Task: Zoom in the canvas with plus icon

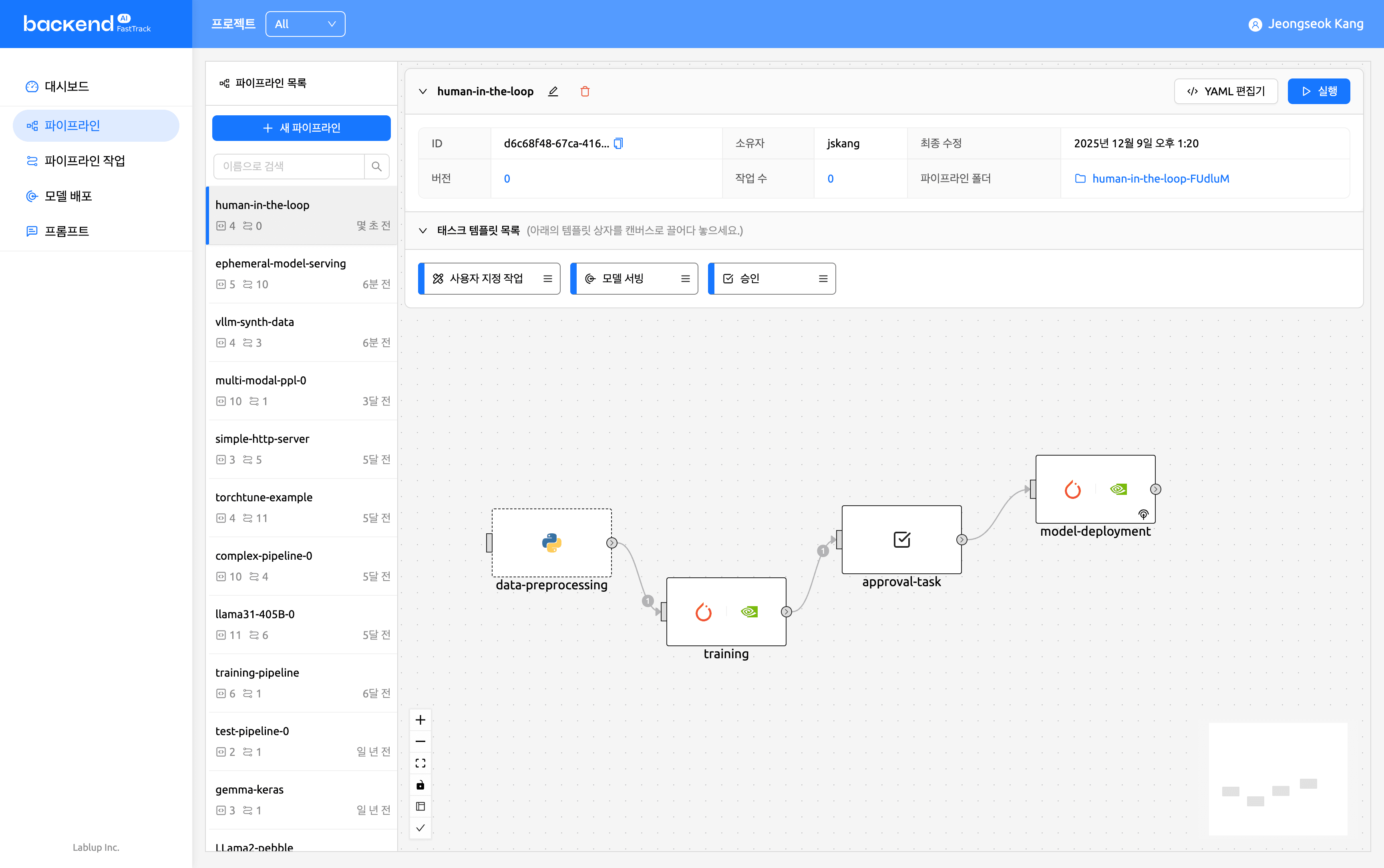Action: [420, 720]
